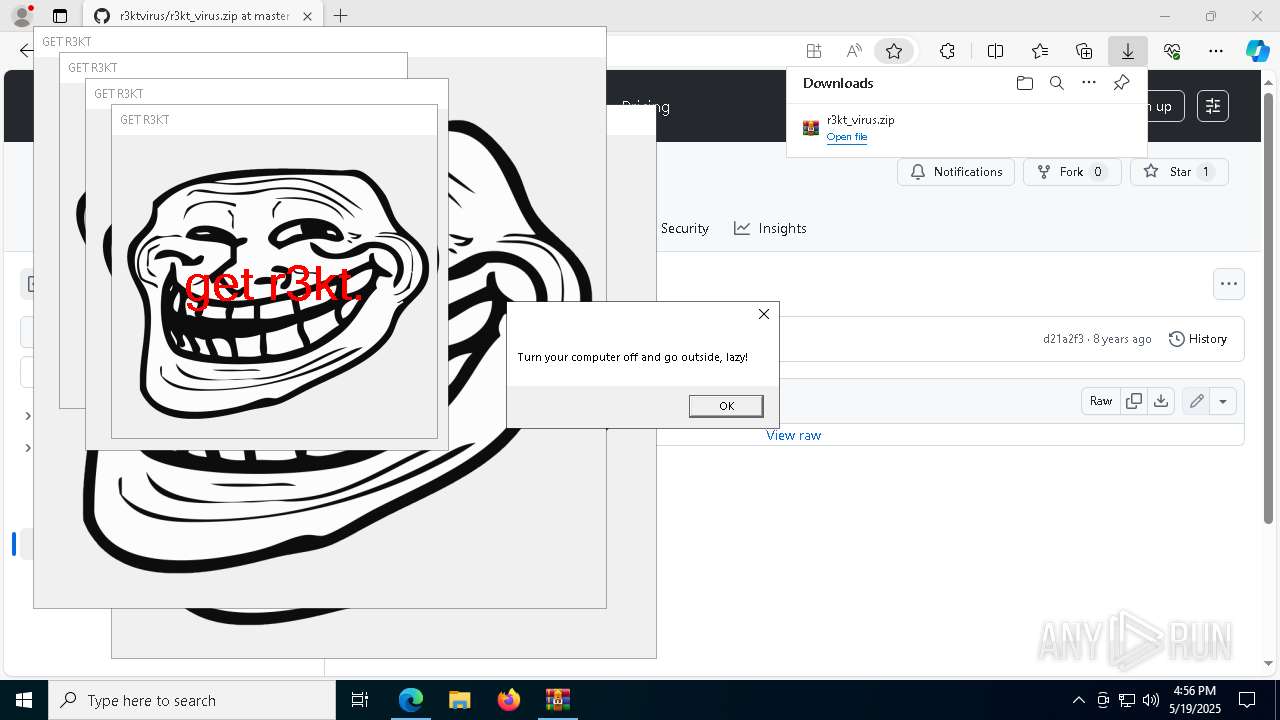
Task: Open Microsoft Edge taskbar icon
Action: tap(411, 700)
